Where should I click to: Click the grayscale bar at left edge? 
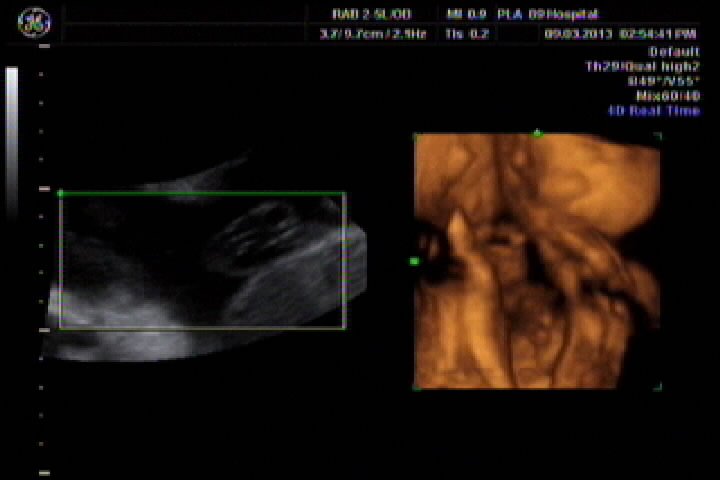12,140
